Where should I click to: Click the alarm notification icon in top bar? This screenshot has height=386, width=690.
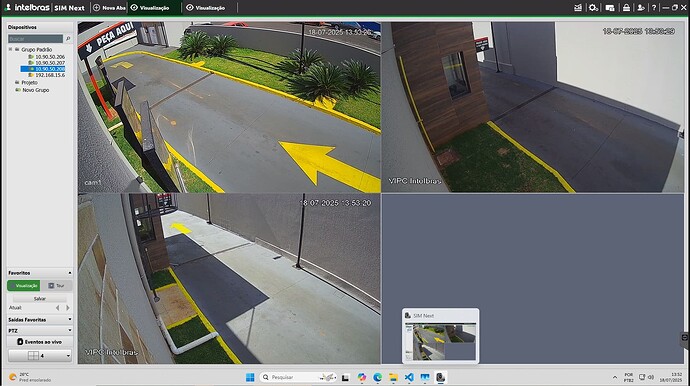point(578,7)
